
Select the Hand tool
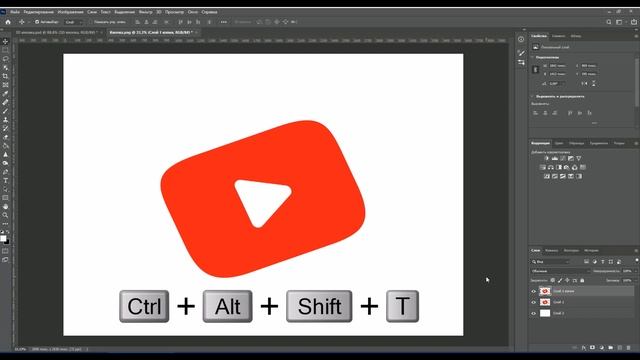pyautogui.click(x=5, y=207)
